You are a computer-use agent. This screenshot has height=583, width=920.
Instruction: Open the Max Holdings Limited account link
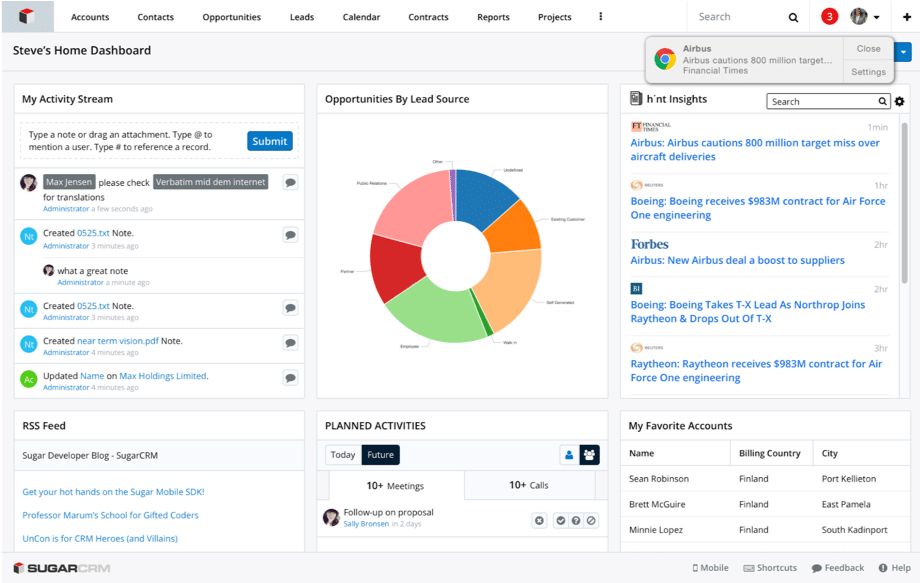[163, 376]
